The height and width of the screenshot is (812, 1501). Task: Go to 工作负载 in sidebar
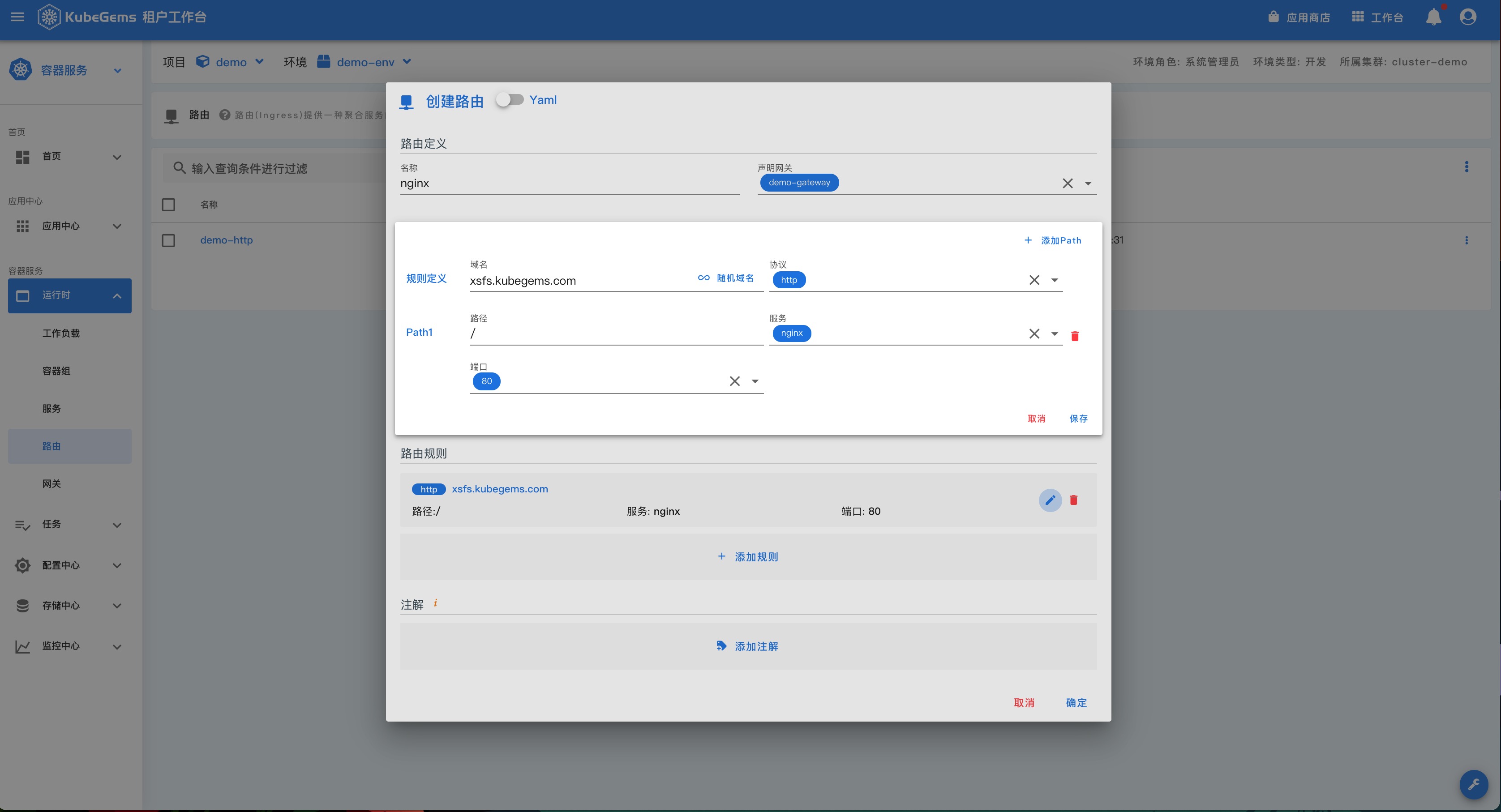tap(61, 333)
